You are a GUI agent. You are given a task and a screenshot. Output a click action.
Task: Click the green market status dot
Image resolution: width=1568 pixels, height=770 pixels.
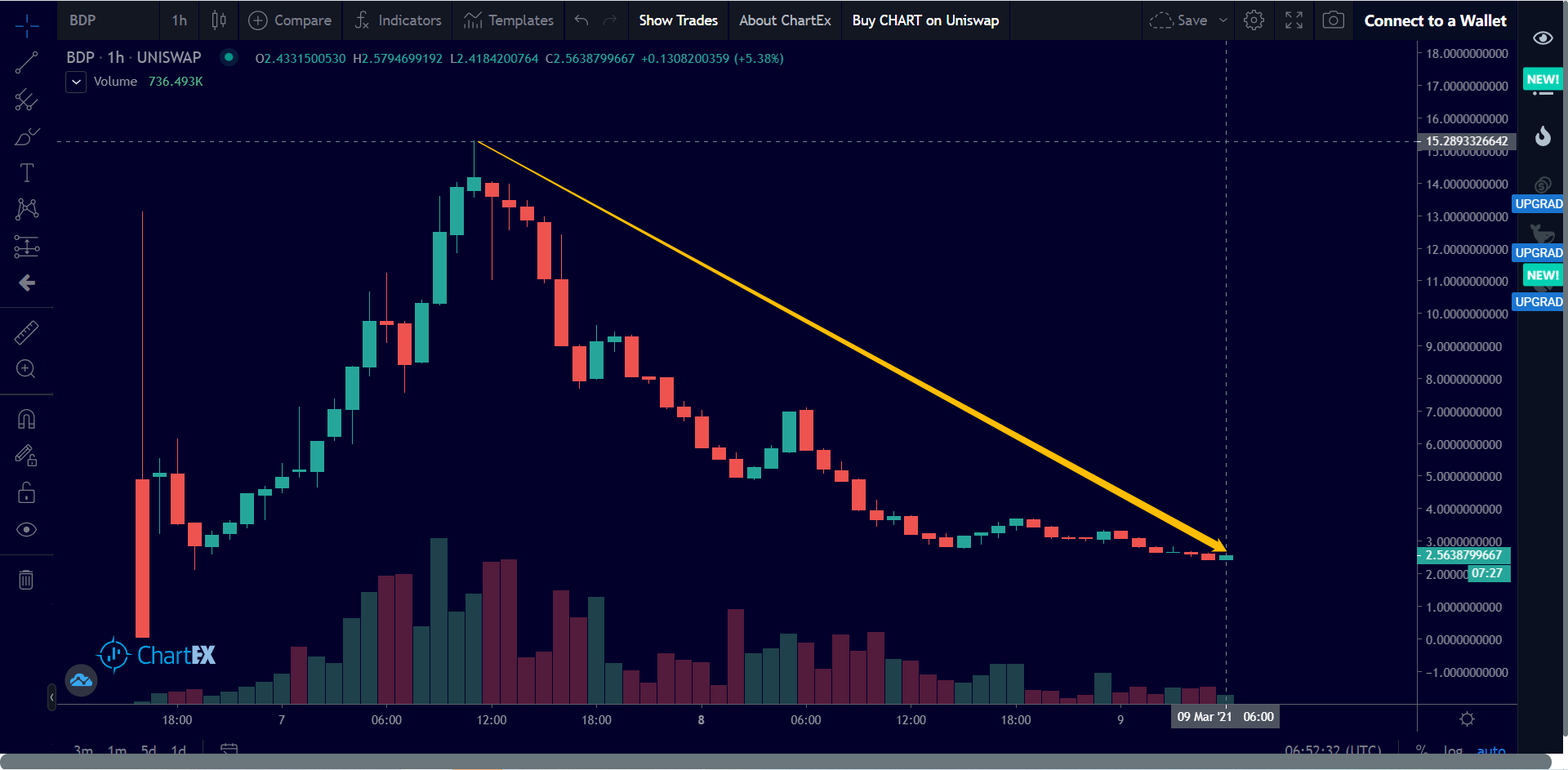(x=229, y=57)
